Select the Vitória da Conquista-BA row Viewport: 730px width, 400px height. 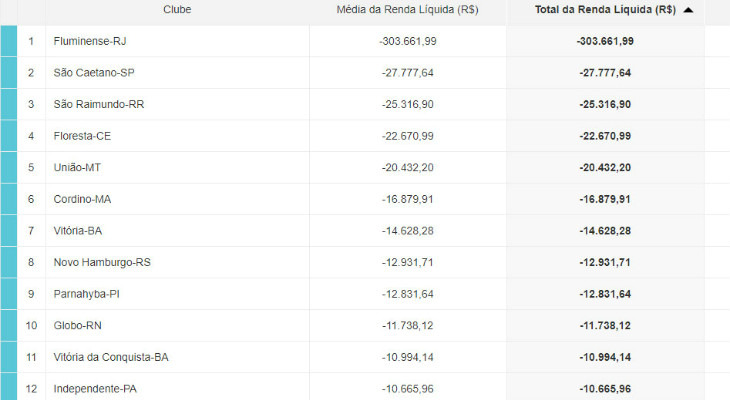tap(111, 357)
